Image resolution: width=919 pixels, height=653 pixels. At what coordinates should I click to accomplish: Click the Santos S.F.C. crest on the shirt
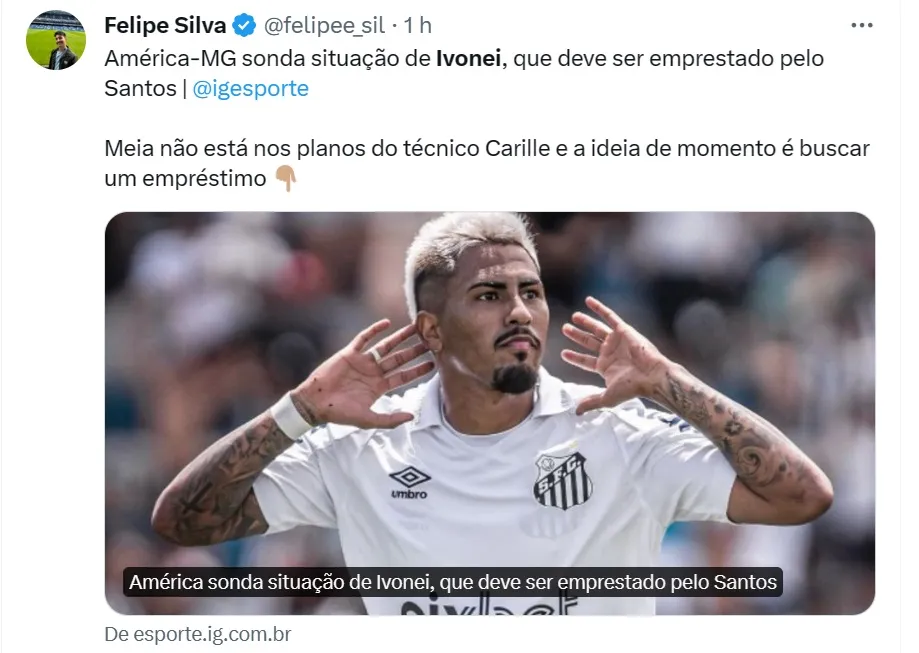click(563, 480)
